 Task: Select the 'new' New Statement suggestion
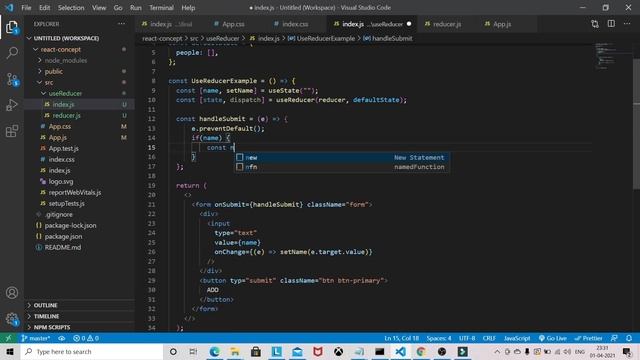tap(342, 158)
